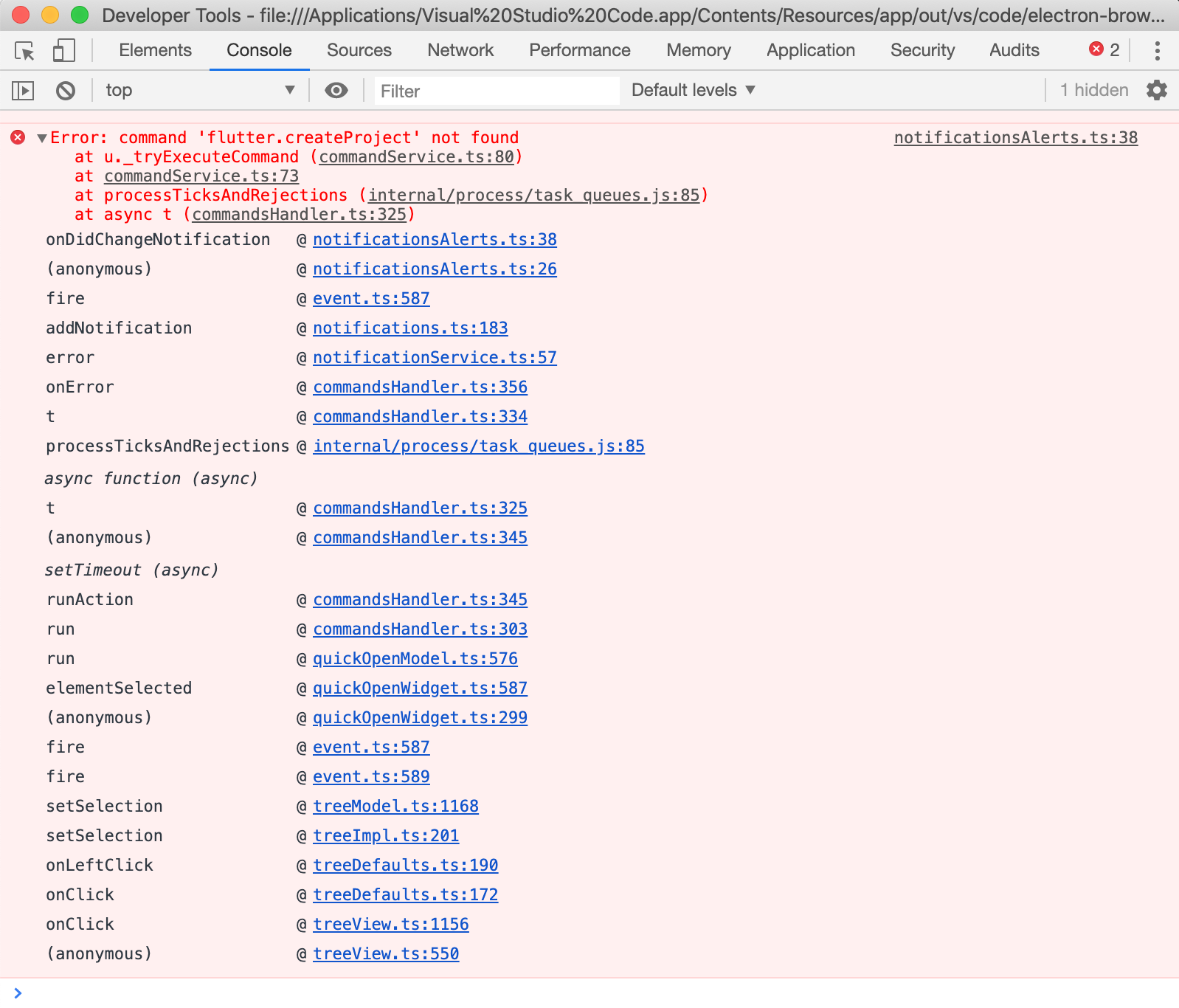Open task_queues.js:85 link in red error text
The height and width of the screenshot is (1008, 1179).
pos(533,195)
